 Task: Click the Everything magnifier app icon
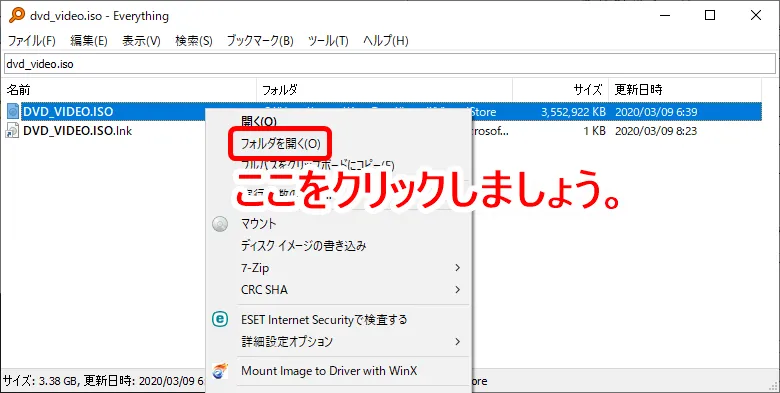pos(17,15)
